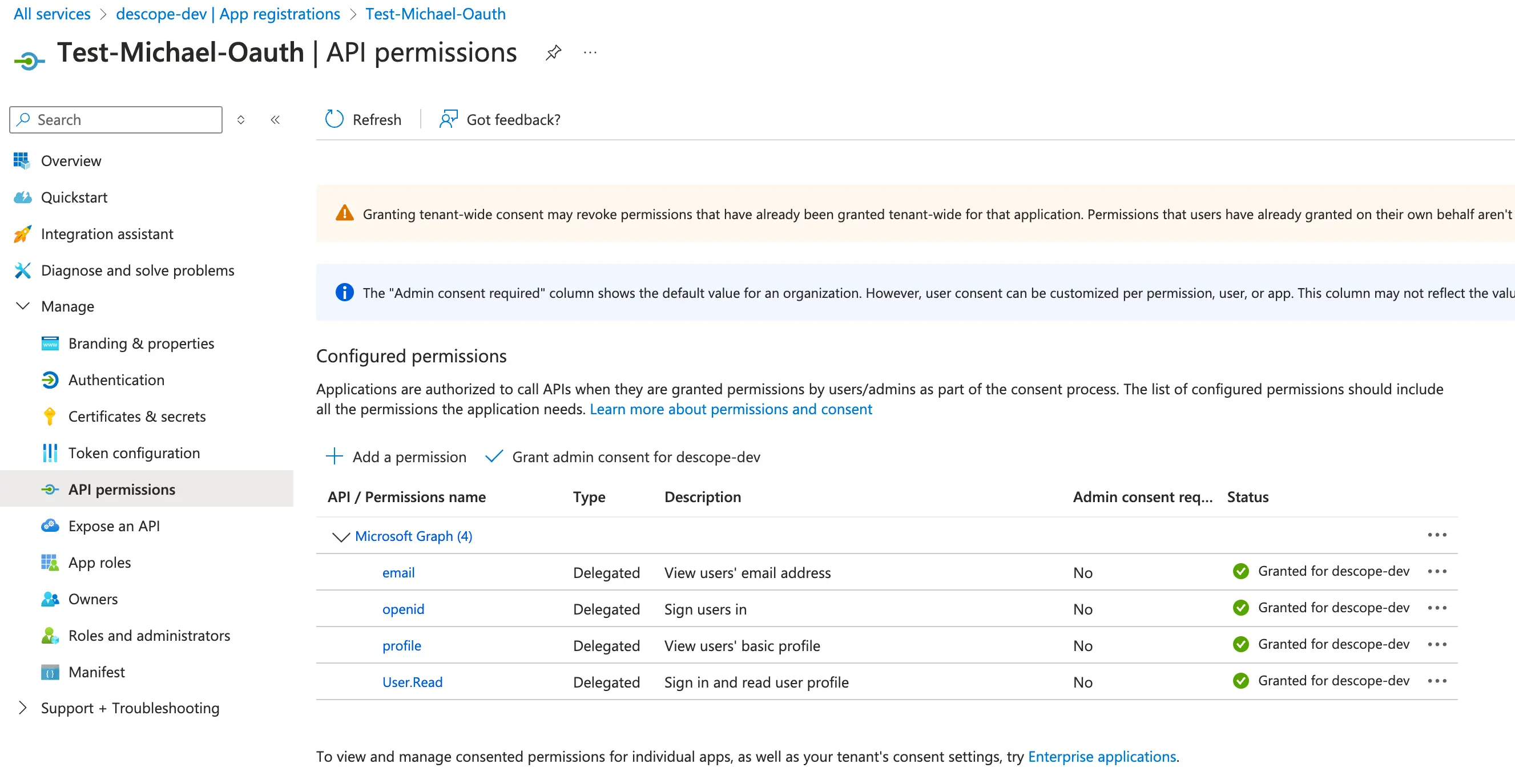Open Token configuration
The width and height of the screenshot is (1515, 784).
click(135, 452)
